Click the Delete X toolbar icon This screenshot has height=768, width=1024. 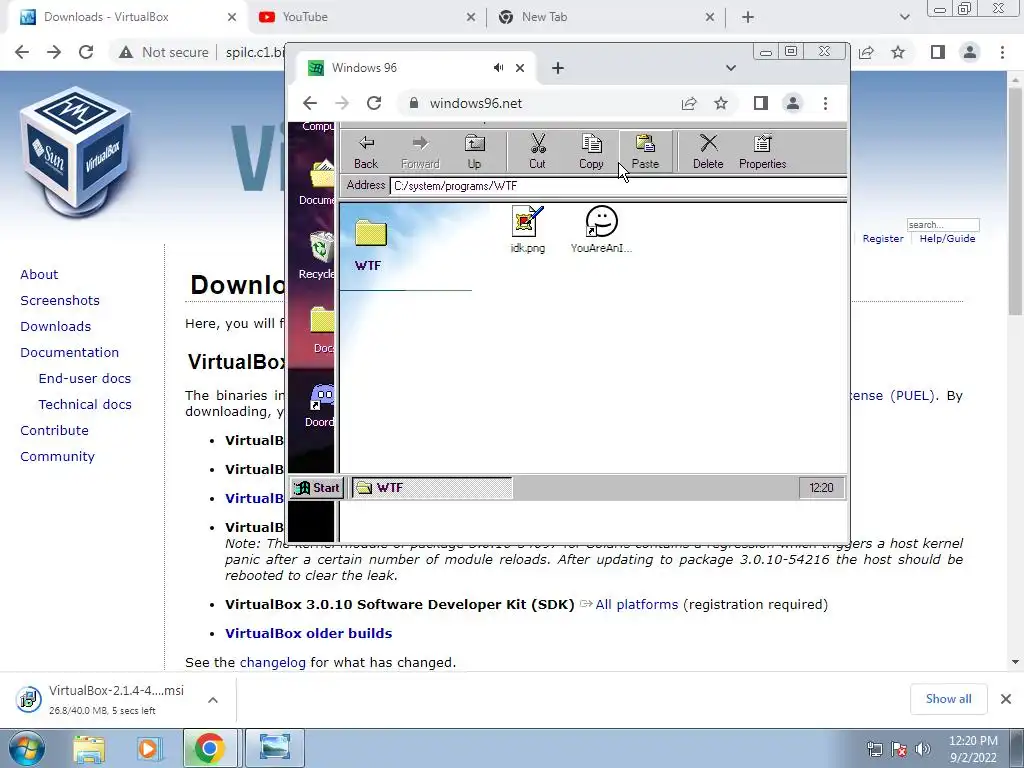708,152
